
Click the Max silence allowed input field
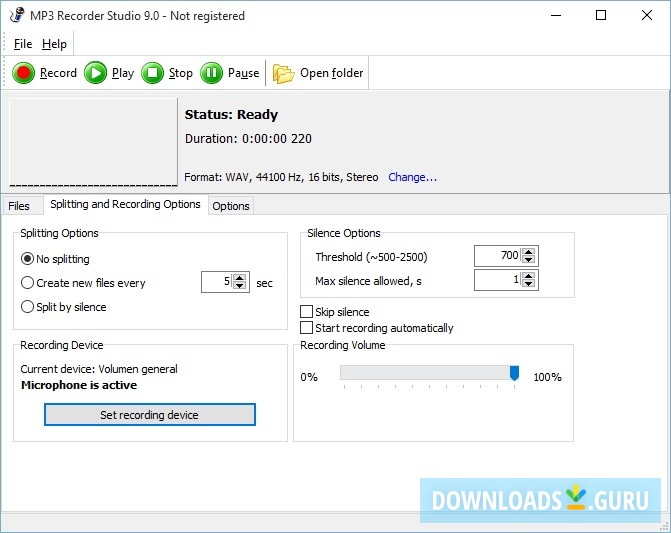tap(498, 280)
